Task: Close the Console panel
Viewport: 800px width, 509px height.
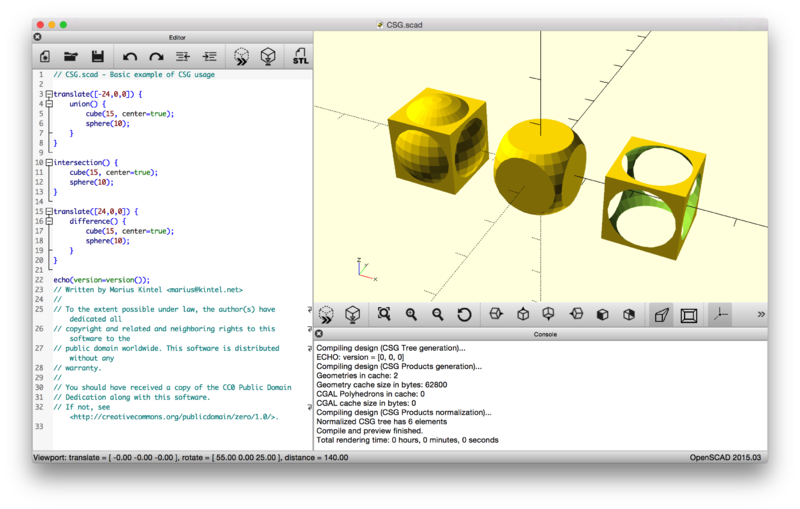Action: point(319,334)
